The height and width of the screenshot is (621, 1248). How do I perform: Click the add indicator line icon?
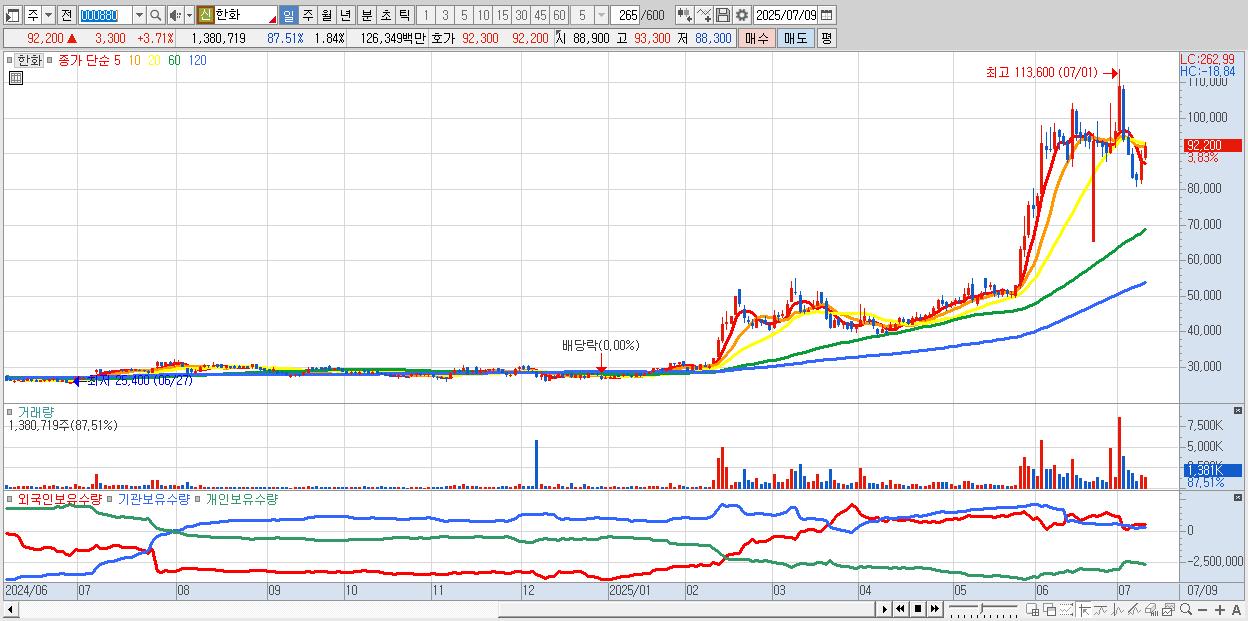[704, 16]
